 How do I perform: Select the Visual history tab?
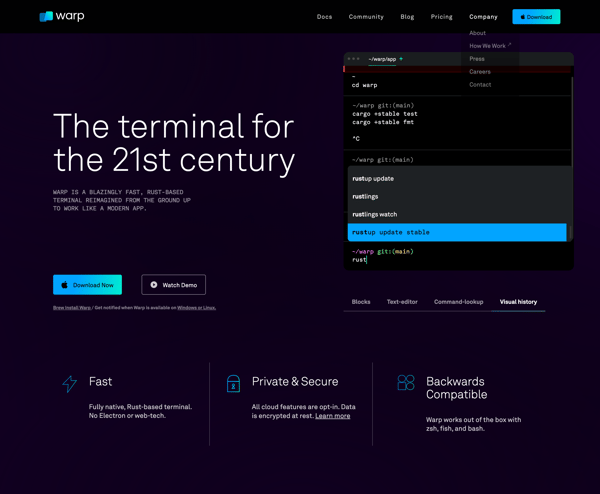518,302
